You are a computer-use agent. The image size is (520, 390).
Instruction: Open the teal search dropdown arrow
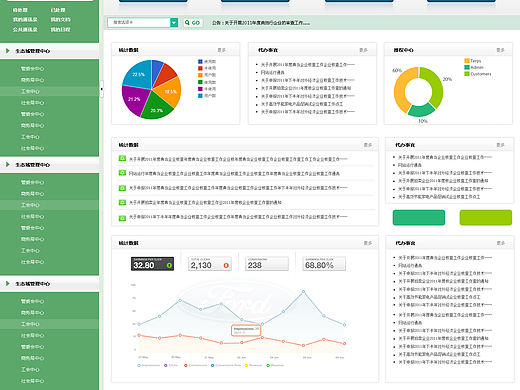click(174, 22)
